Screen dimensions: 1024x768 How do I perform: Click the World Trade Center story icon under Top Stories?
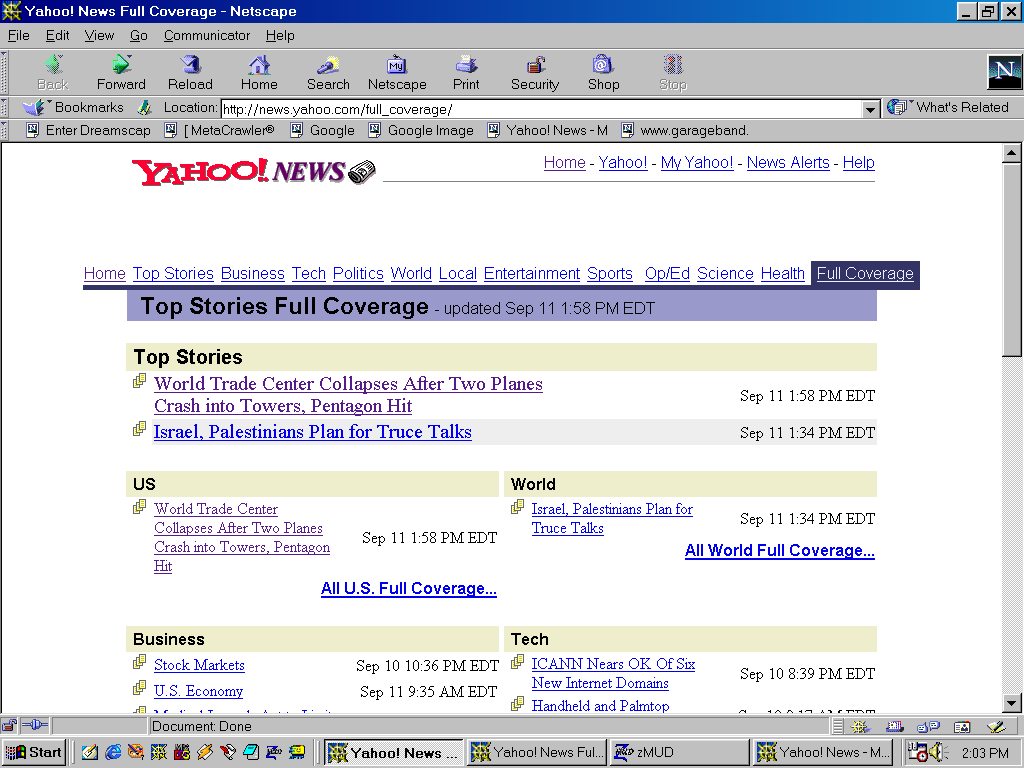139,381
